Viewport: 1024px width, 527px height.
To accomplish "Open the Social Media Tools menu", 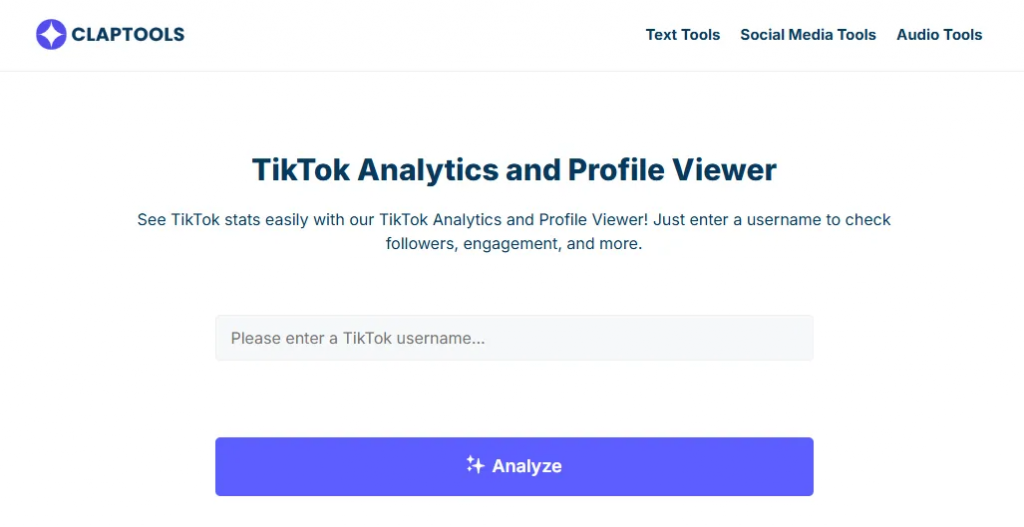I will (808, 35).
